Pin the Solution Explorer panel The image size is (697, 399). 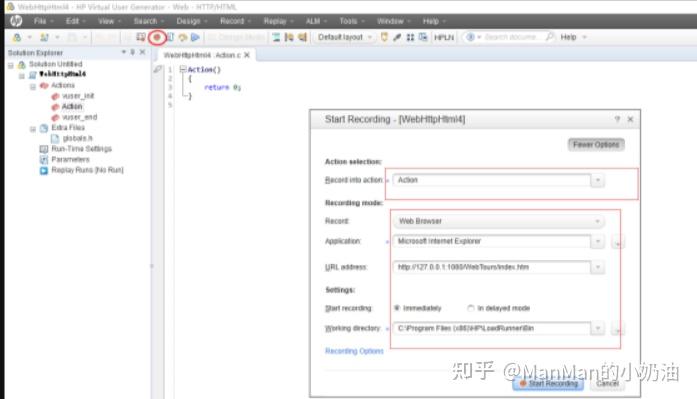[132, 52]
